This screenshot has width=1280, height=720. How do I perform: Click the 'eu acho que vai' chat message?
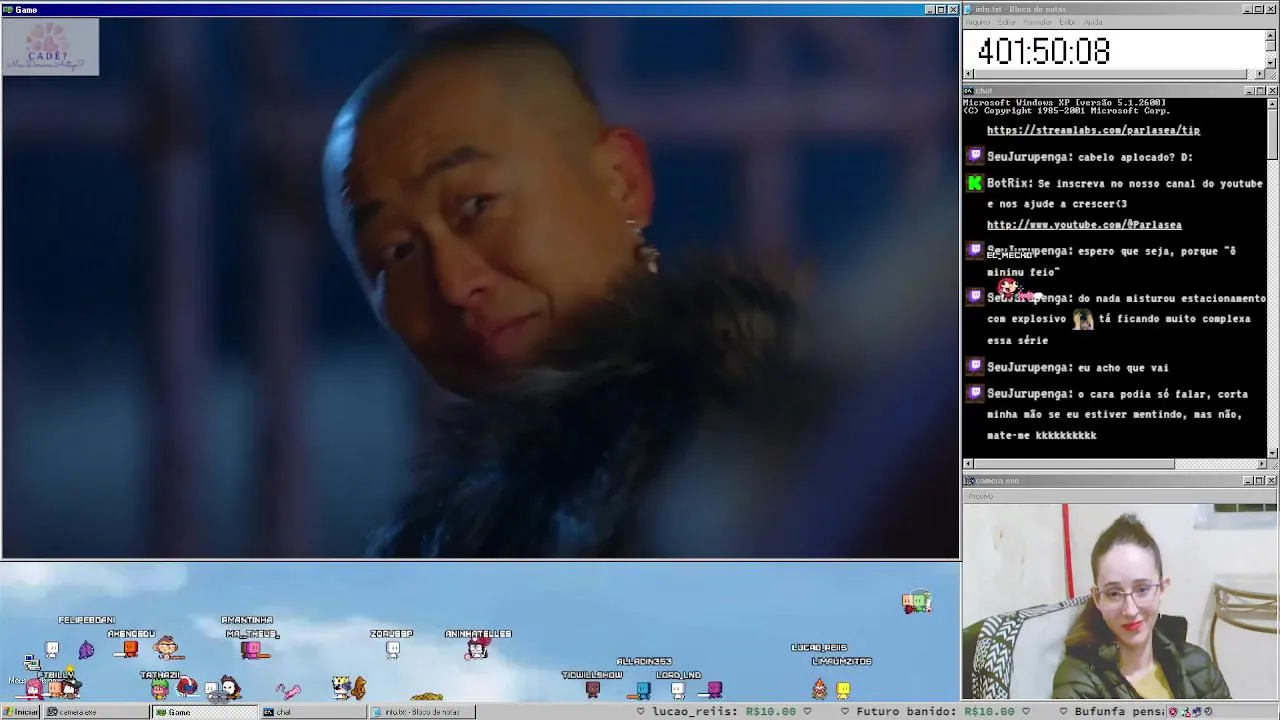(x=1077, y=368)
